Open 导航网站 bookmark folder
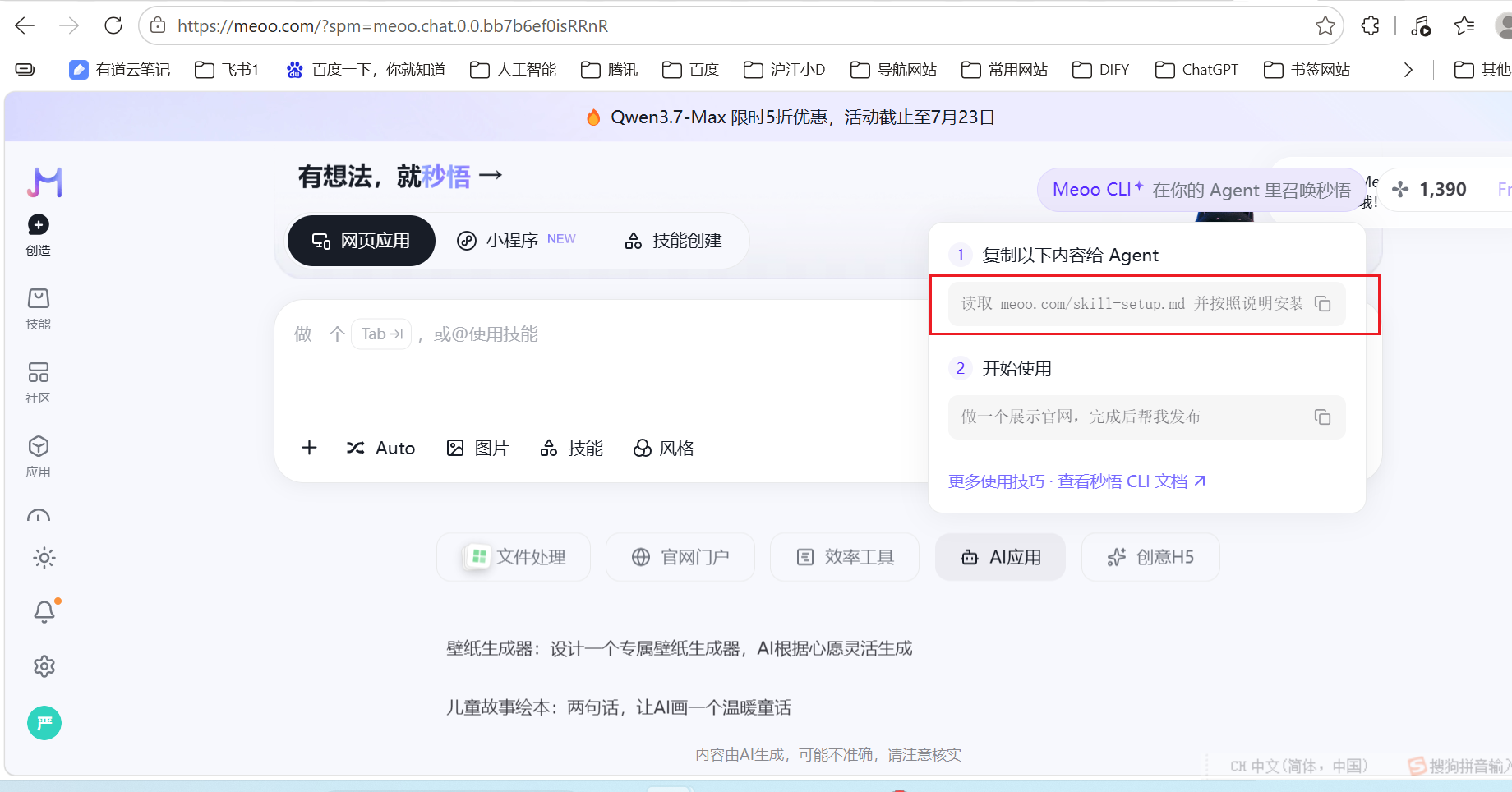Image resolution: width=1512 pixels, height=792 pixels. coord(893,70)
